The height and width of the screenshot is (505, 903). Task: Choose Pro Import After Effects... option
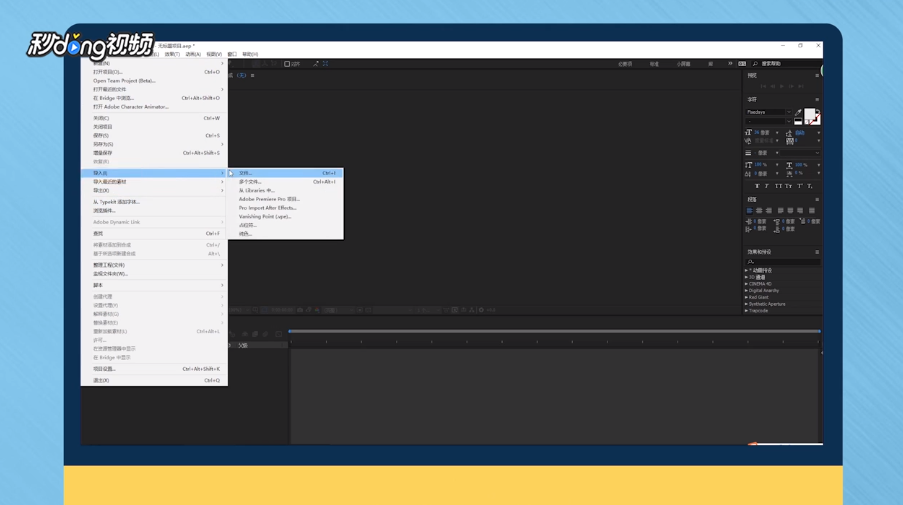coord(286,208)
